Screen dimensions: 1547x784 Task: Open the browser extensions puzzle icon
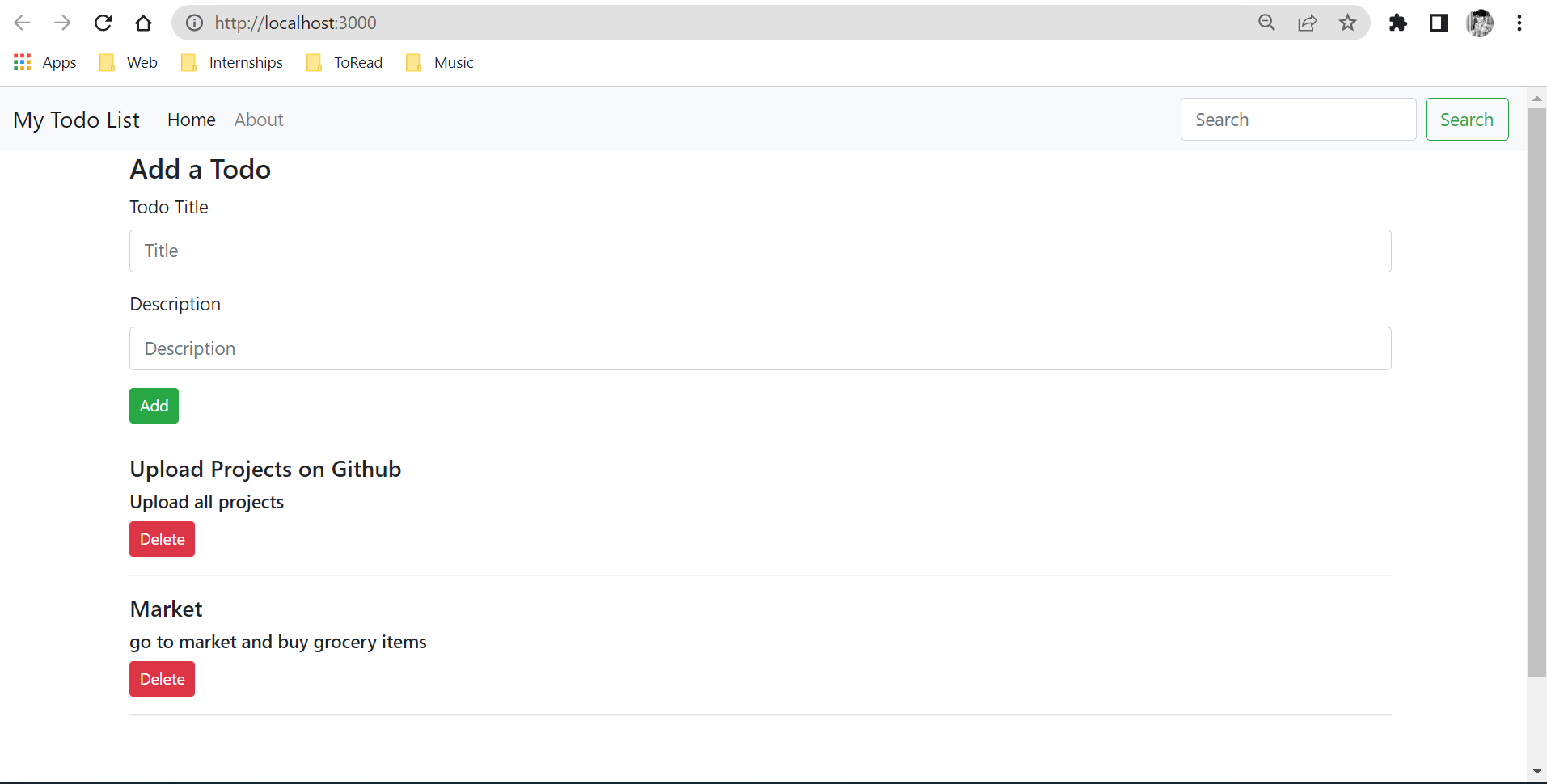1398,23
